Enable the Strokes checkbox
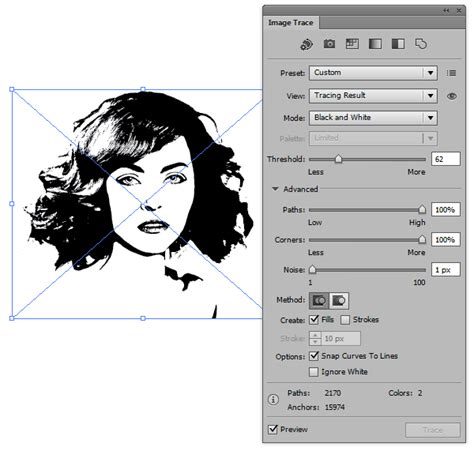 pyautogui.click(x=345, y=320)
